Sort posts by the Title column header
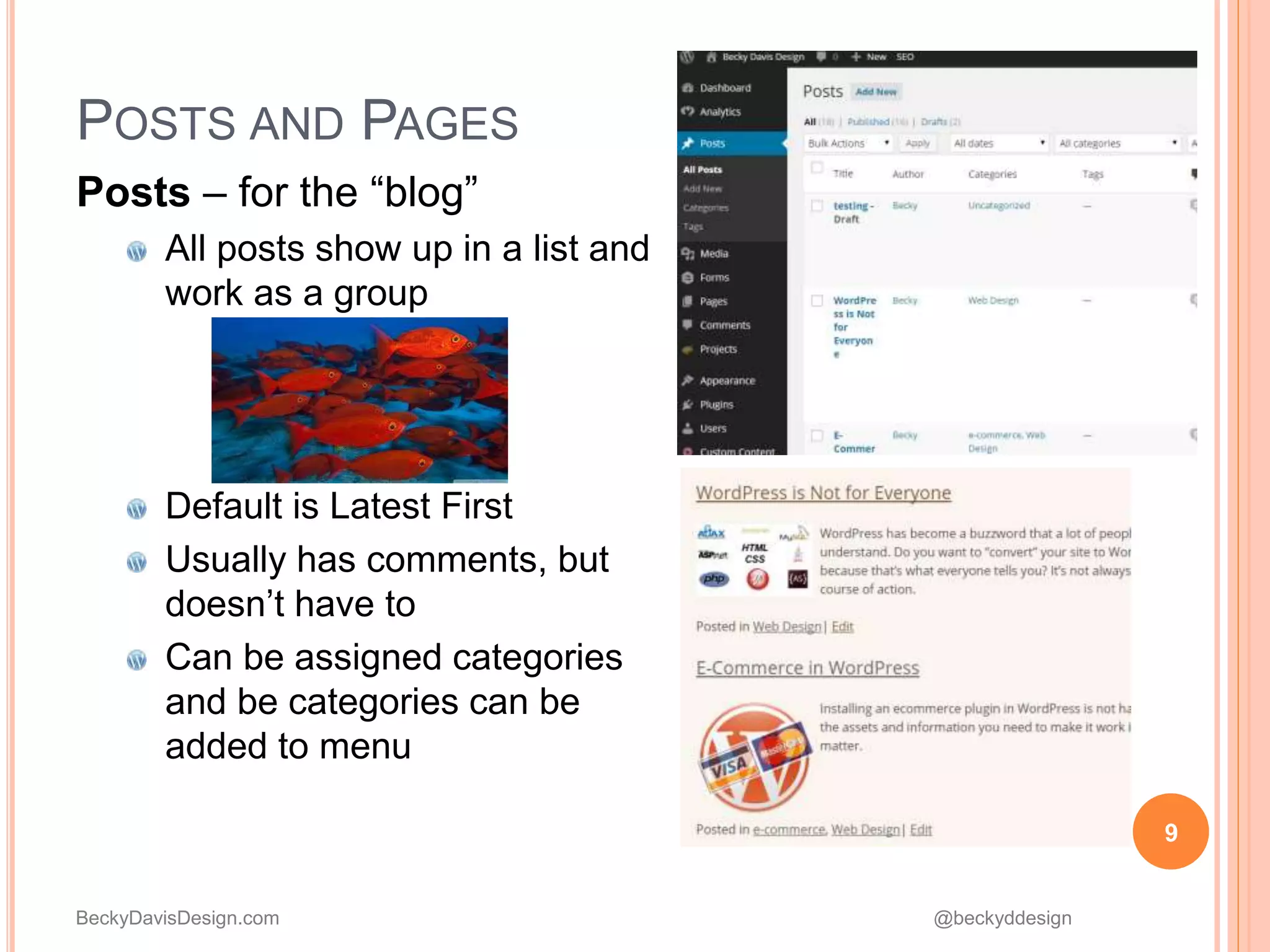The image size is (1270, 952). (x=843, y=174)
